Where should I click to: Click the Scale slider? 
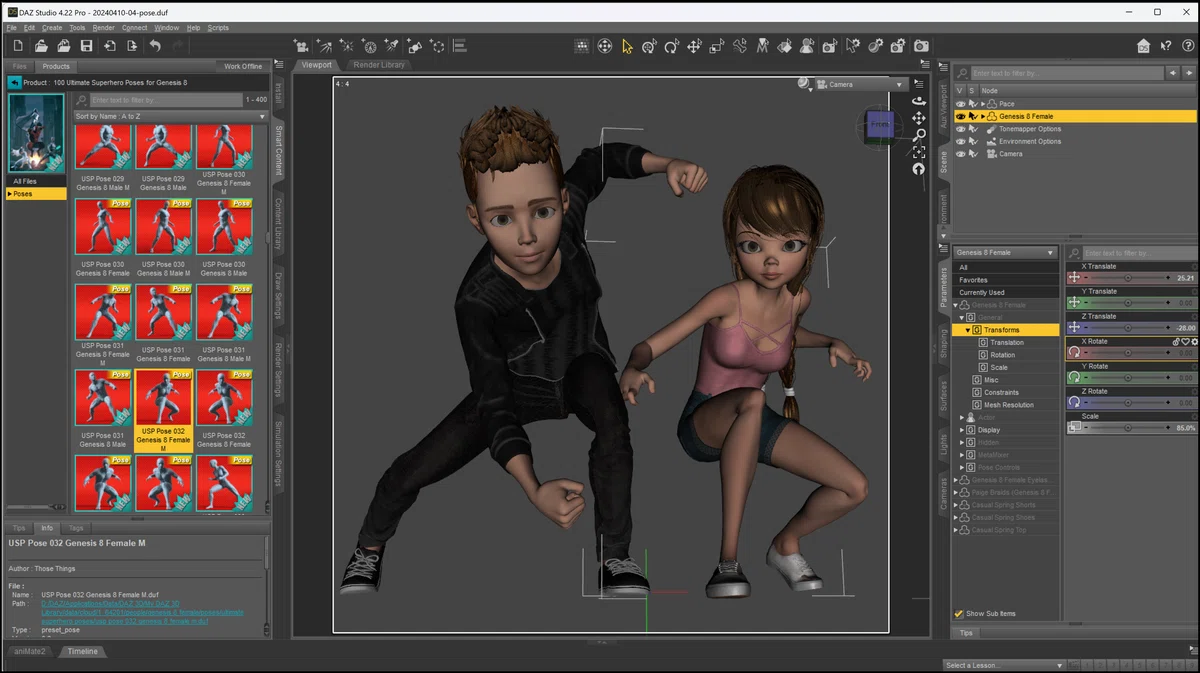coord(1127,427)
